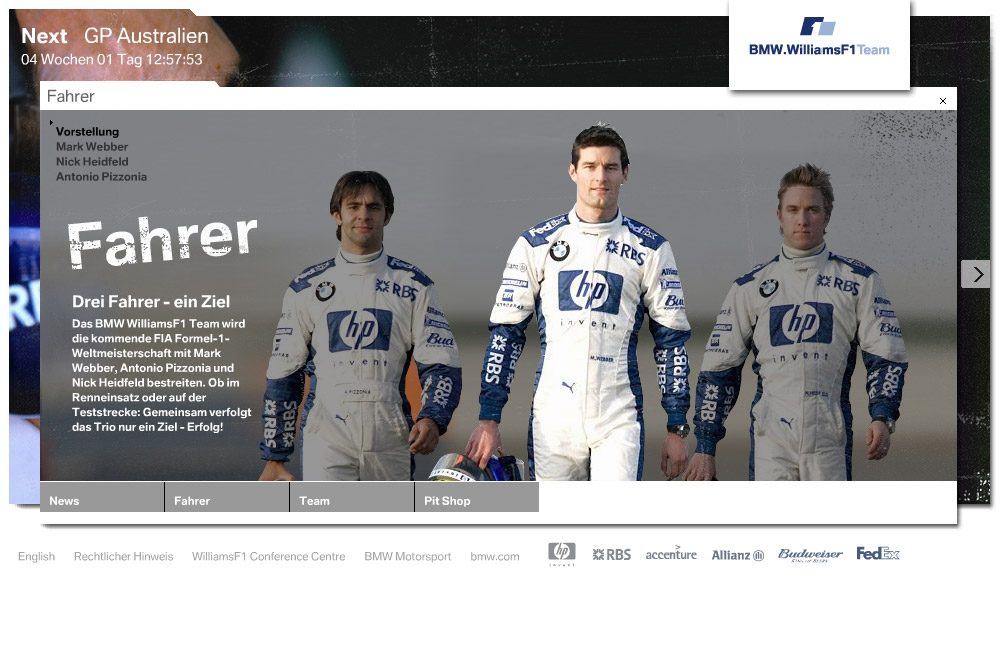Click the large Fahrer title graphic
The width and height of the screenshot is (1001, 655).
coord(162,241)
